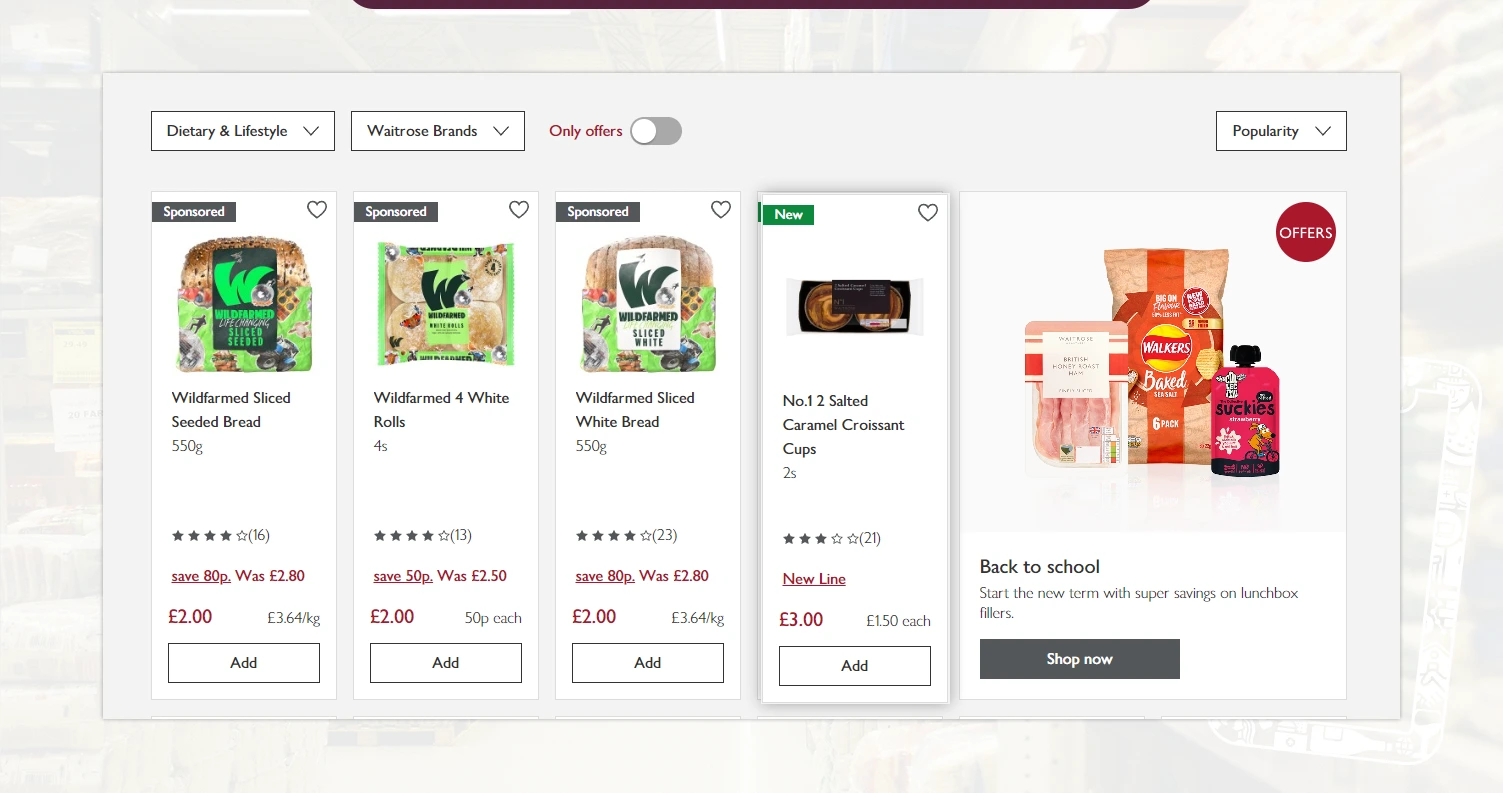Open the New Line link
The height and width of the screenshot is (793, 1503).
coord(814,579)
